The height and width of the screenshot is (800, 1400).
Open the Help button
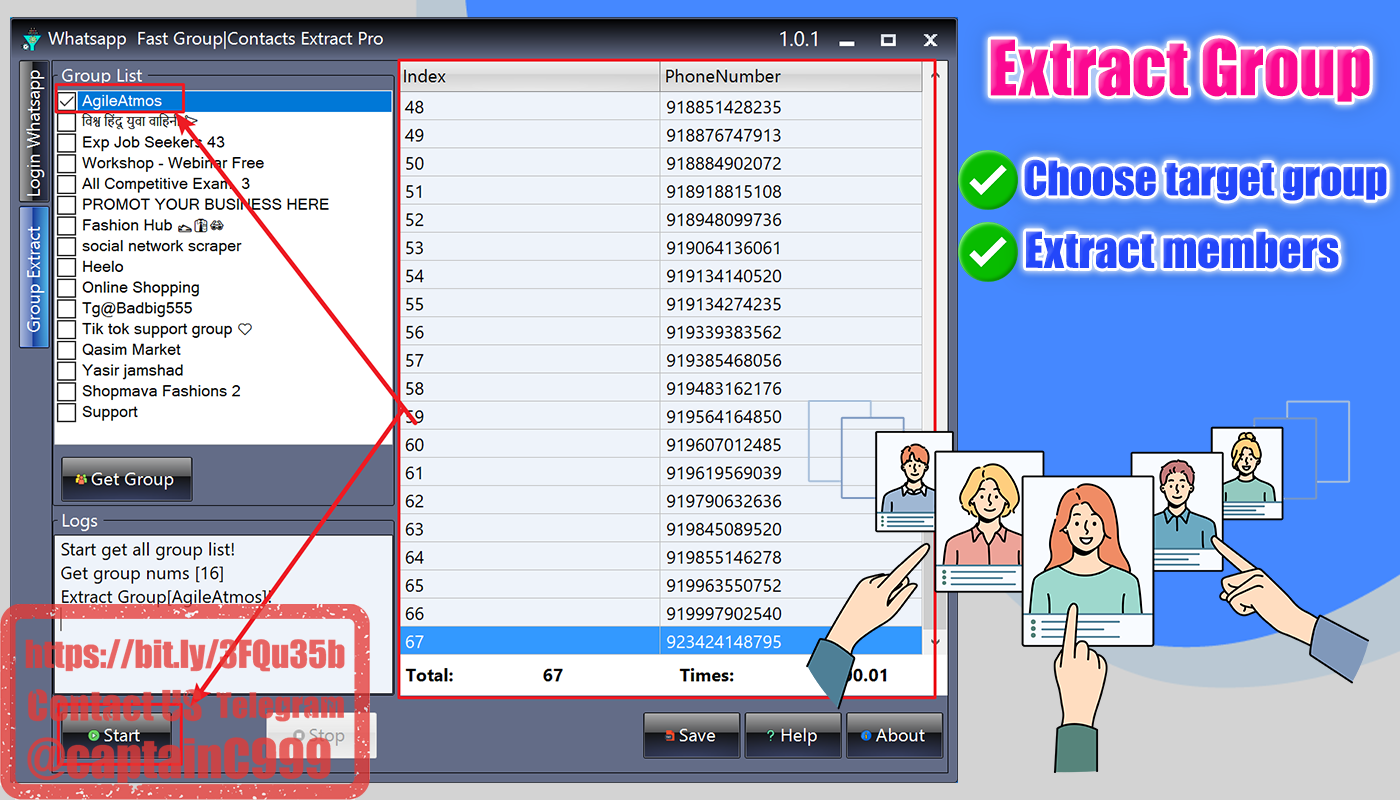(x=792, y=735)
